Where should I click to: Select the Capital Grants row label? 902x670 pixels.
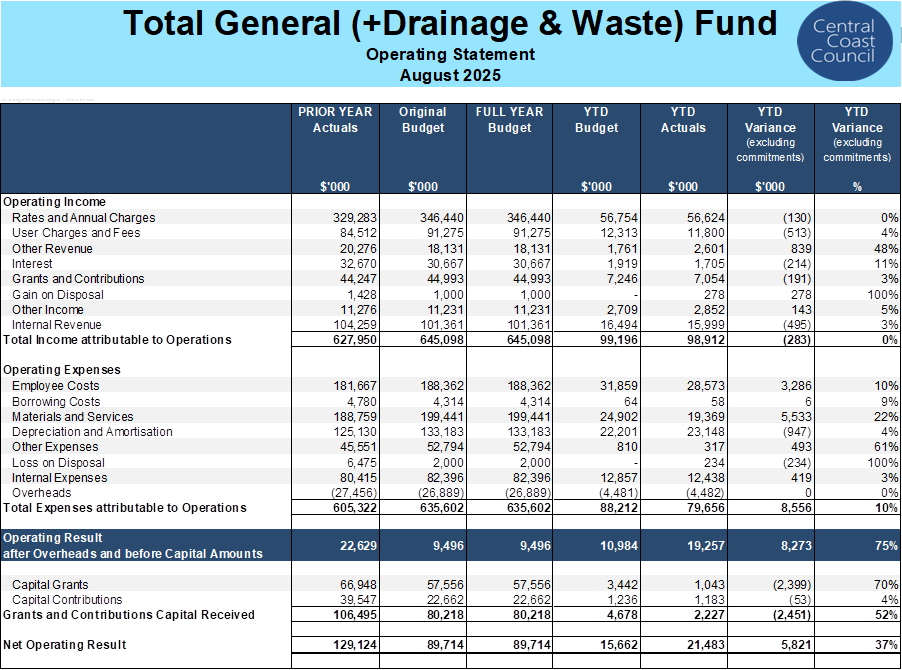pos(50,585)
